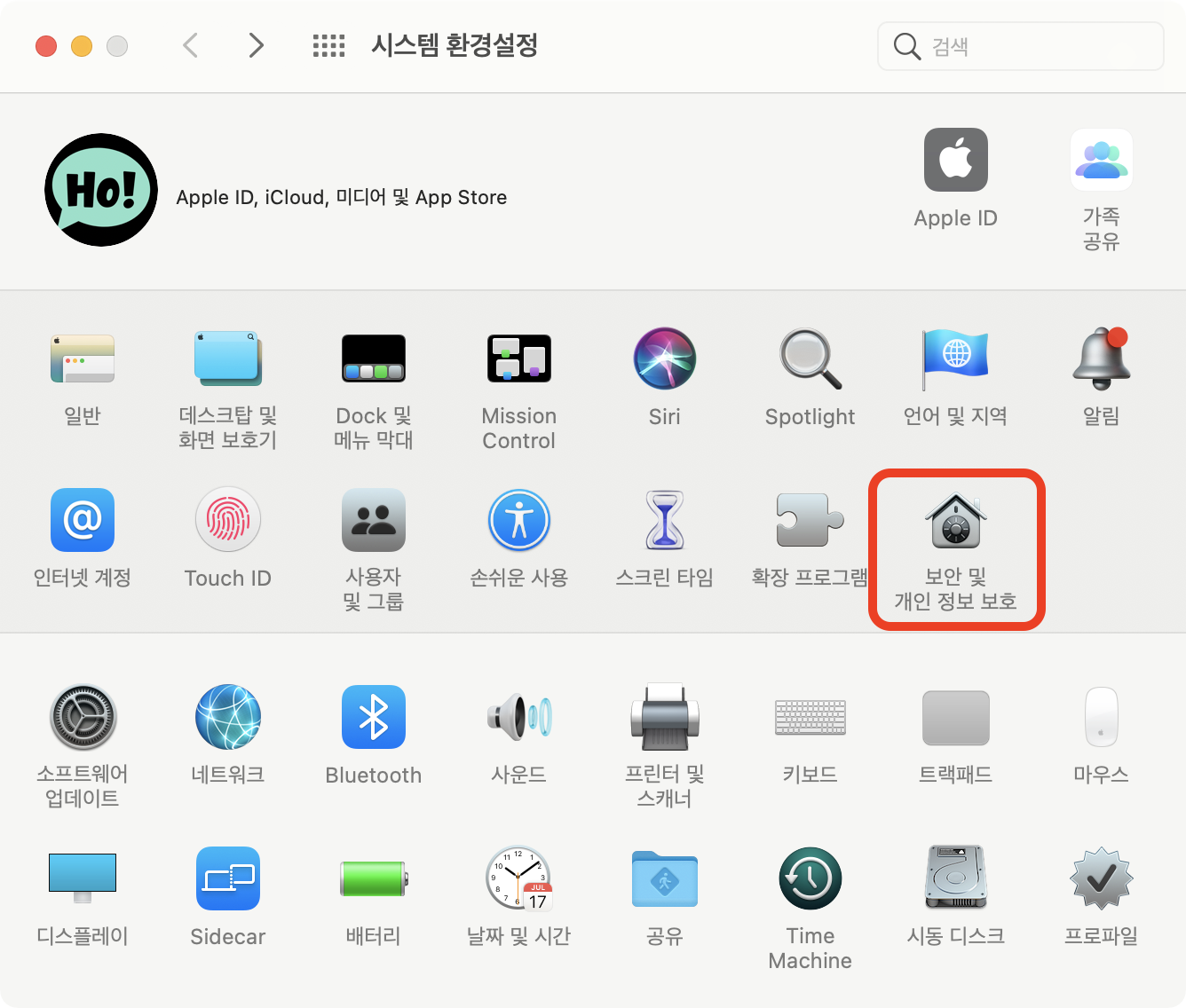Open Bluetooth preferences

(x=374, y=717)
